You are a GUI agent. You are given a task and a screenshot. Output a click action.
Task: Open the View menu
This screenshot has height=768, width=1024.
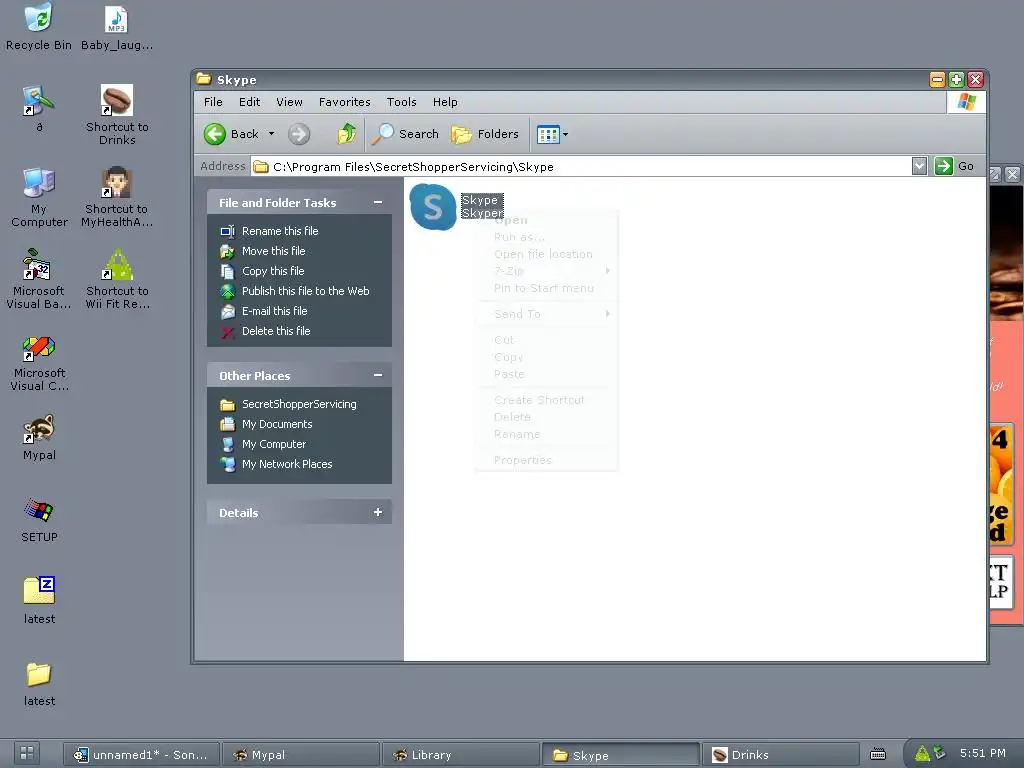(x=289, y=102)
